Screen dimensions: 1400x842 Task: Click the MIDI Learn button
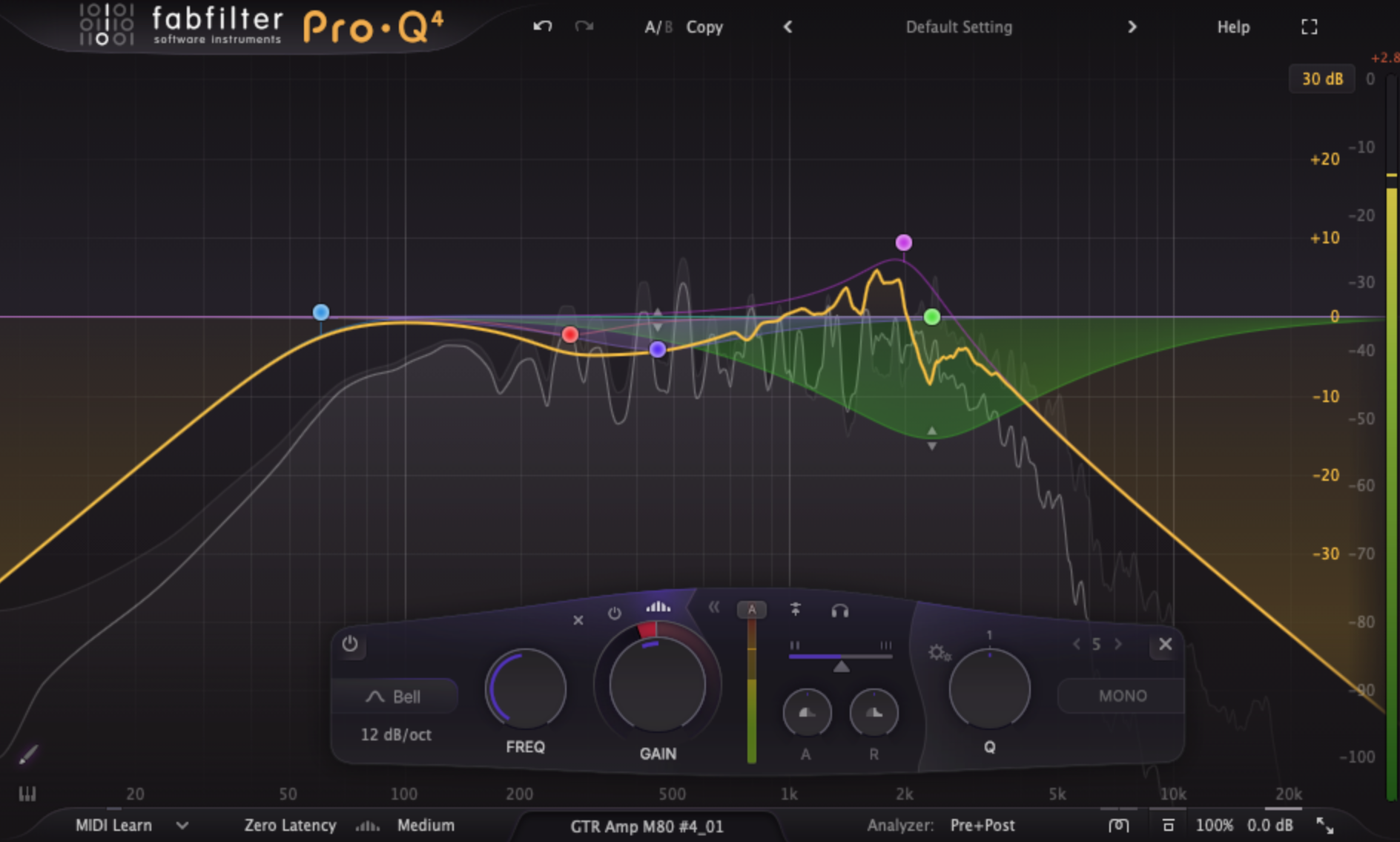[113, 825]
